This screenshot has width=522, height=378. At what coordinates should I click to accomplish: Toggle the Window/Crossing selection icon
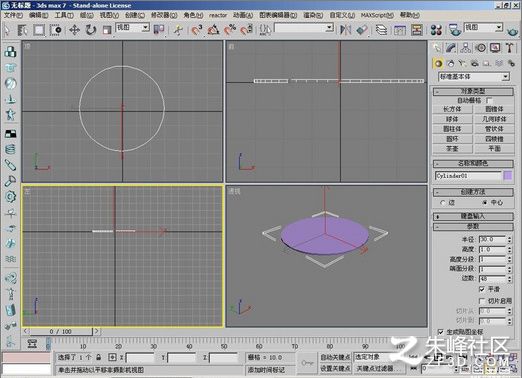tap(56, 30)
